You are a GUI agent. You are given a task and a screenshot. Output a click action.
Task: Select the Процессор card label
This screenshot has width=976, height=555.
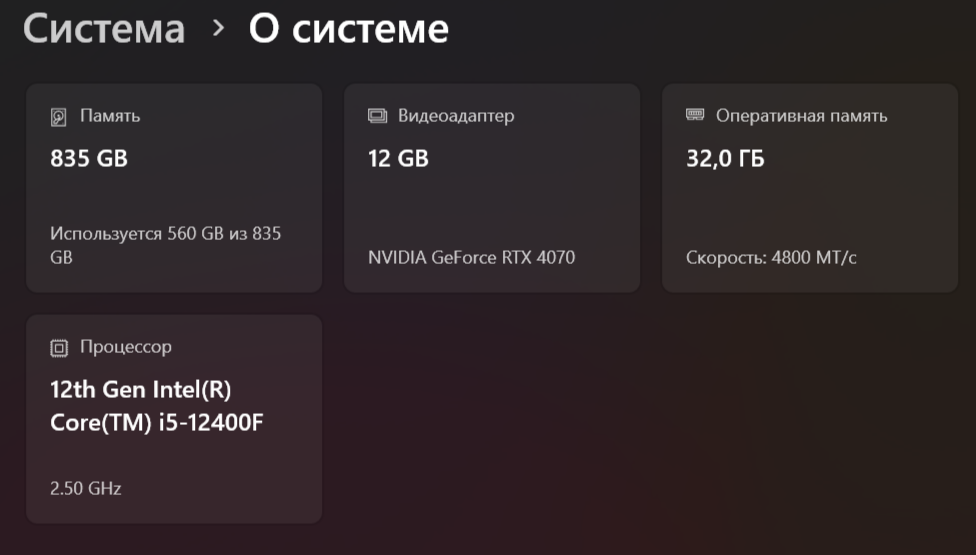tap(126, 347)
